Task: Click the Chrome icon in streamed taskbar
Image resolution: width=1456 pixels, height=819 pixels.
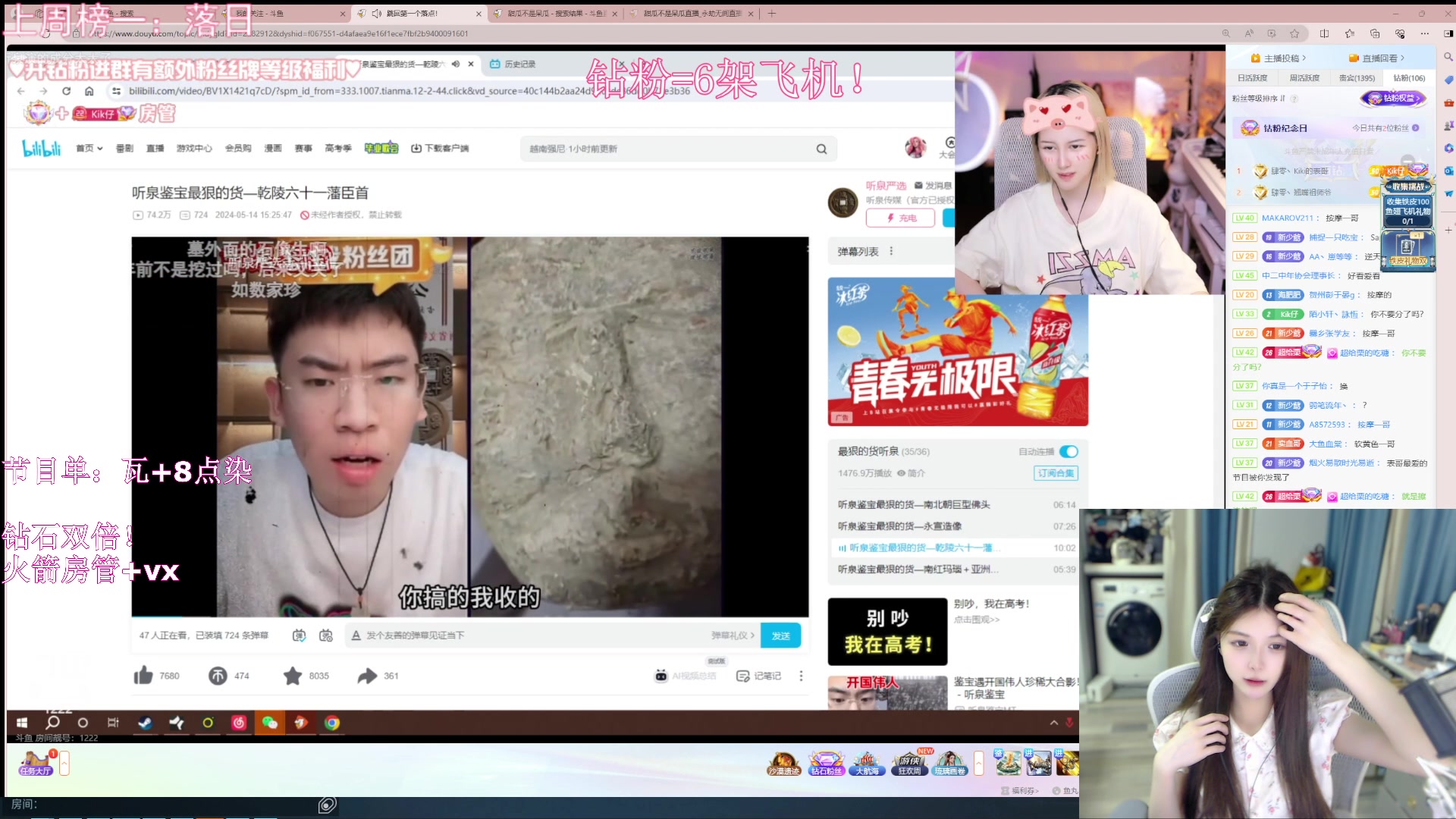Action: (332, 723)
